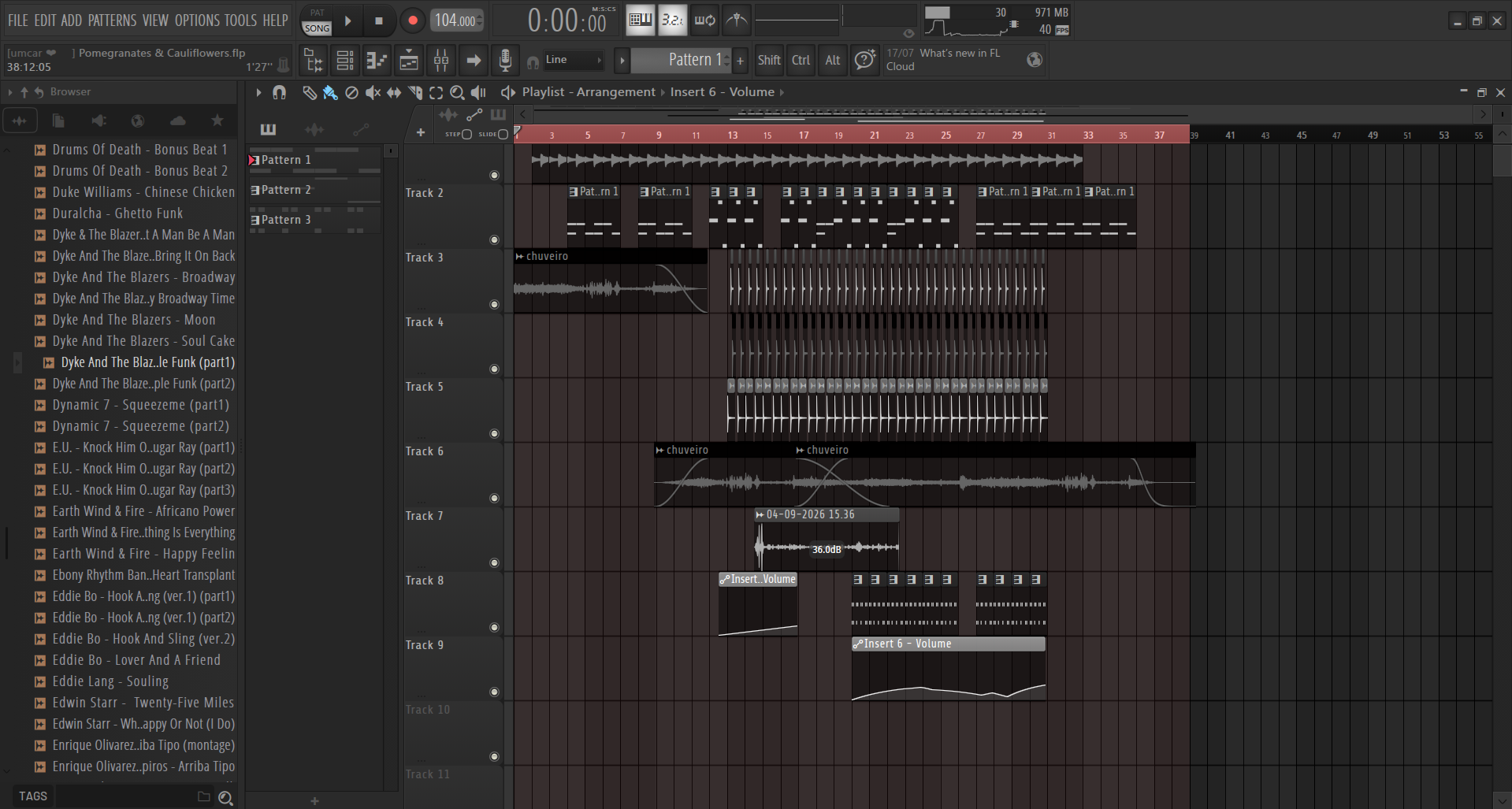Switch to SONG mode
The height and width of the screenshot is (809, 1512).
point(317,28)
